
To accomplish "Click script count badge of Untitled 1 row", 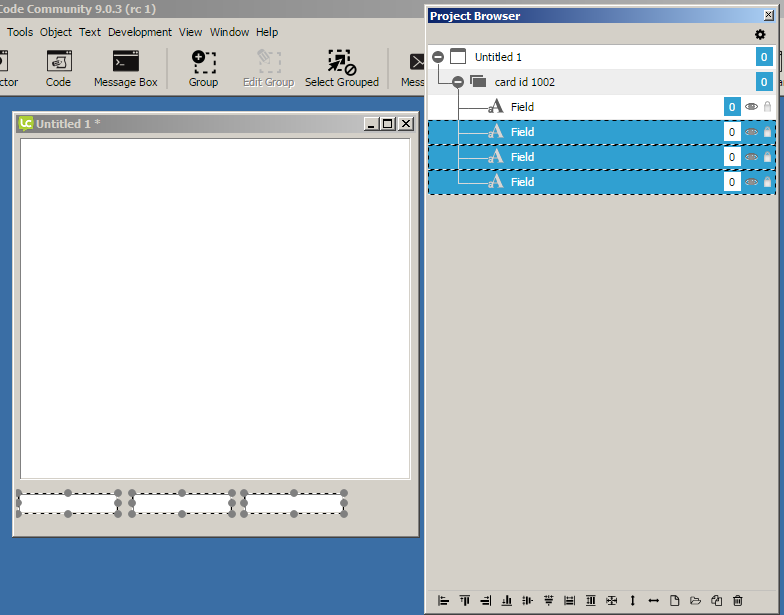I will point(764,57).
